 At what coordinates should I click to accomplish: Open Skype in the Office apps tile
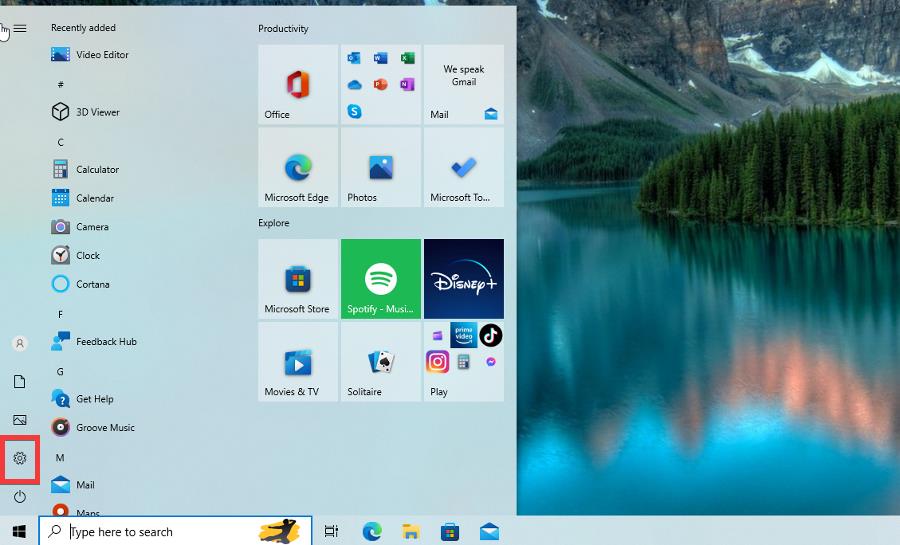[x=354, y=111]
